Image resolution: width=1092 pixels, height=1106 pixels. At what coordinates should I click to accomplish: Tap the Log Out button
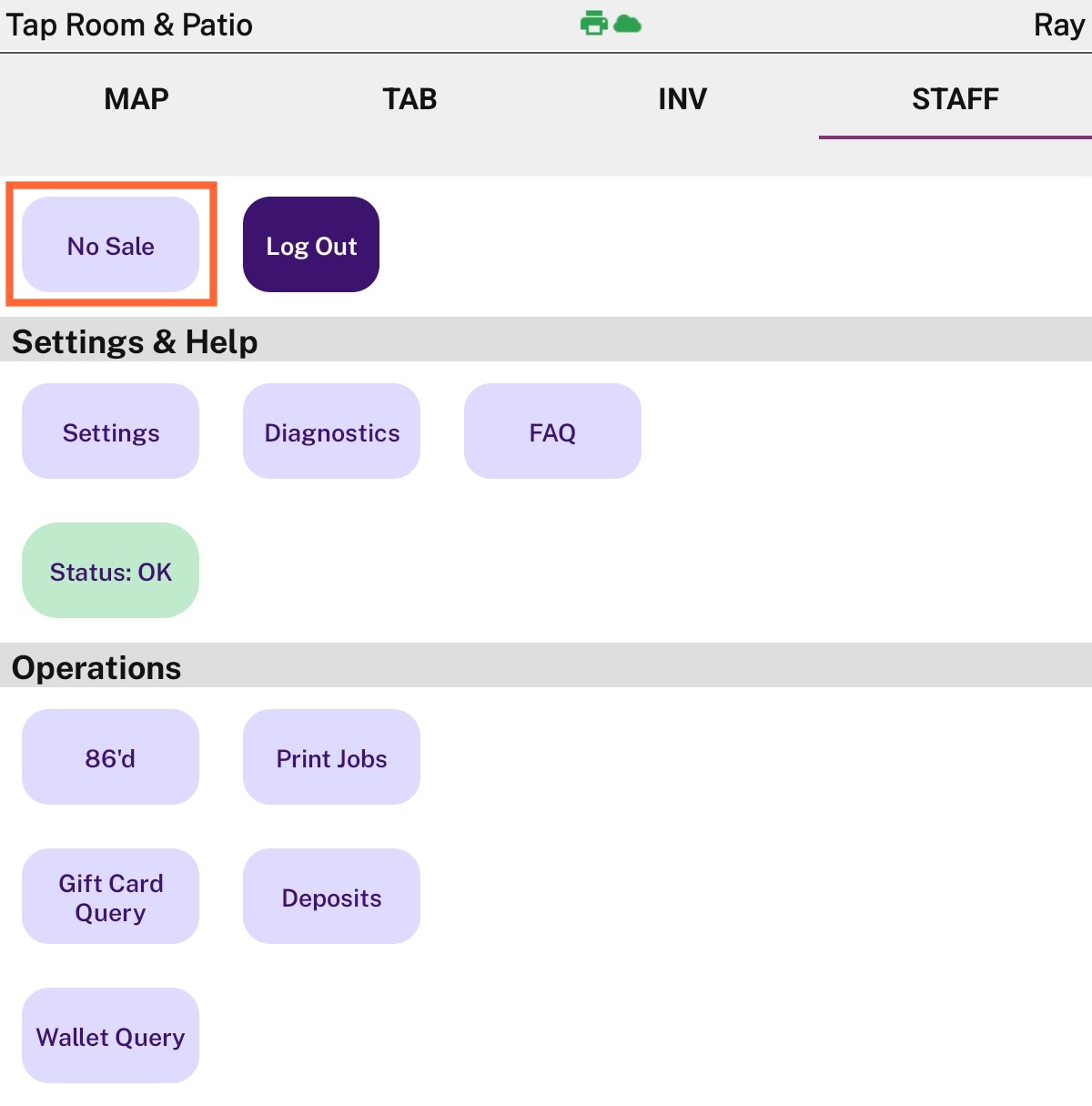pos(311,245)
